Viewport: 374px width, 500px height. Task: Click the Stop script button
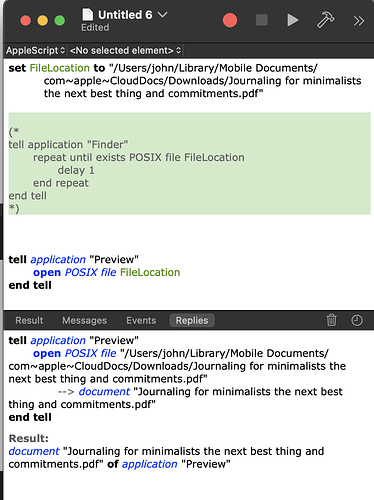262,20
